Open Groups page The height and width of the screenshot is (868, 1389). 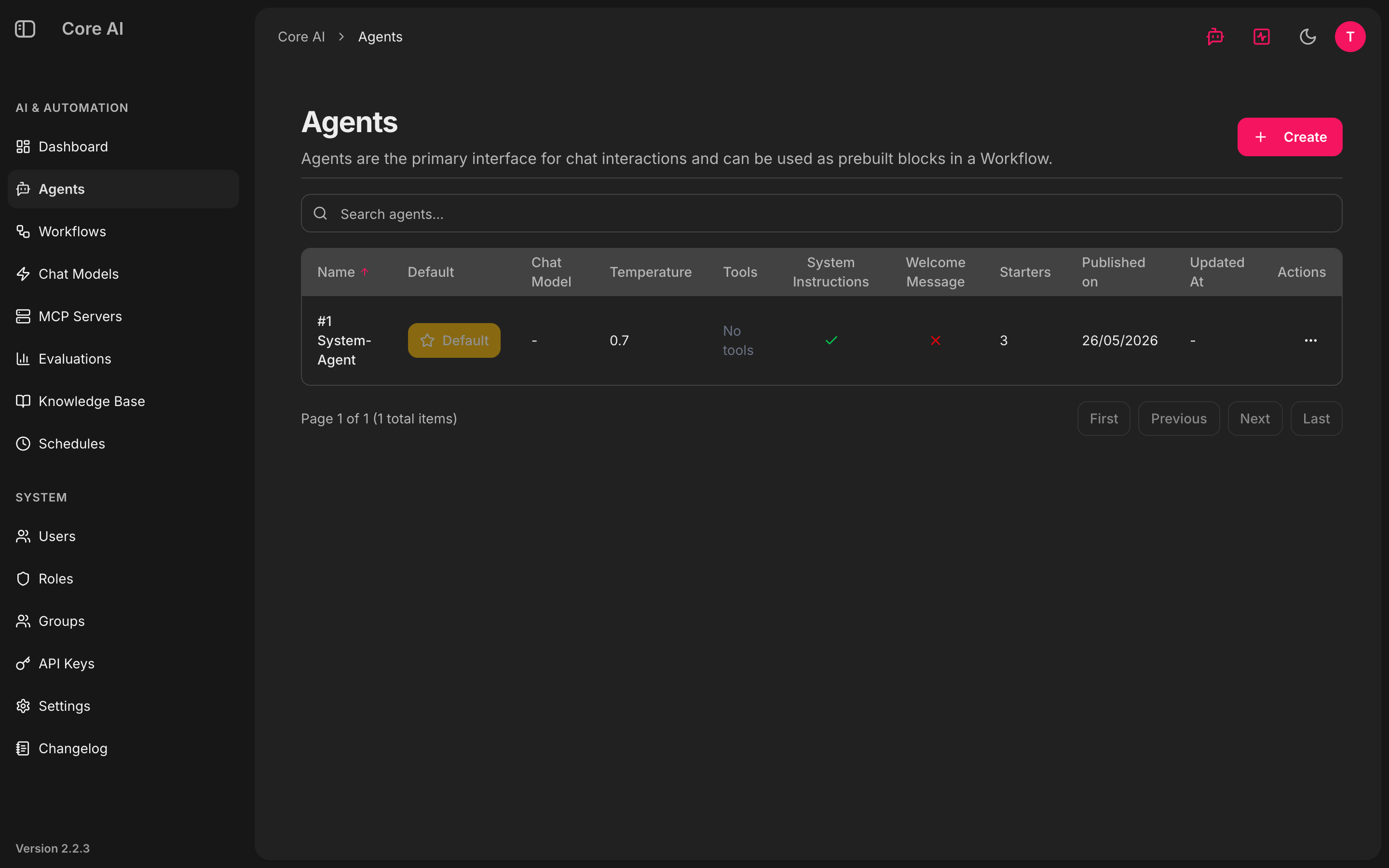[123, 621]
